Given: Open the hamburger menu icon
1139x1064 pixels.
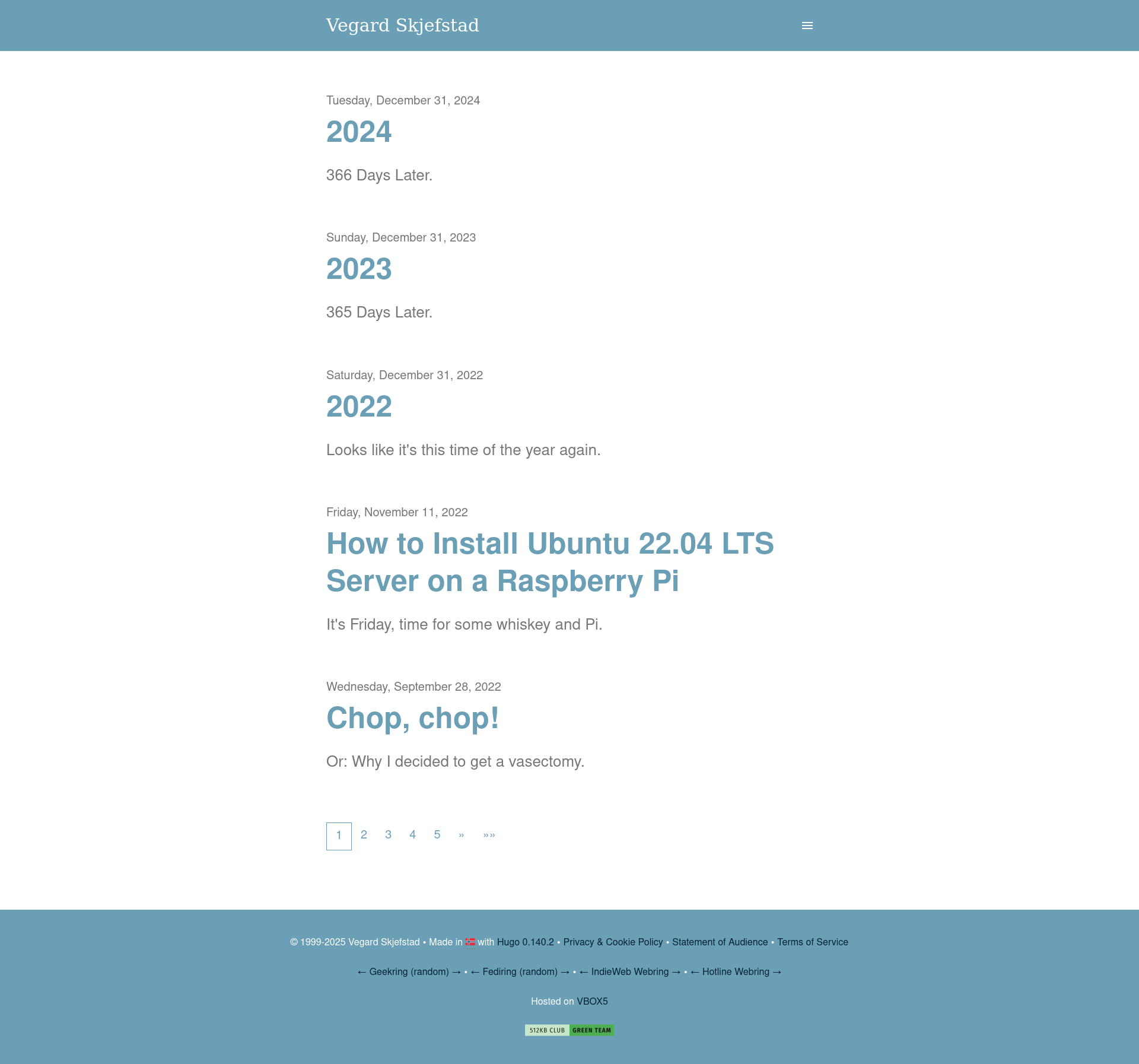Looking at the screenshot, I should [807, 26].
